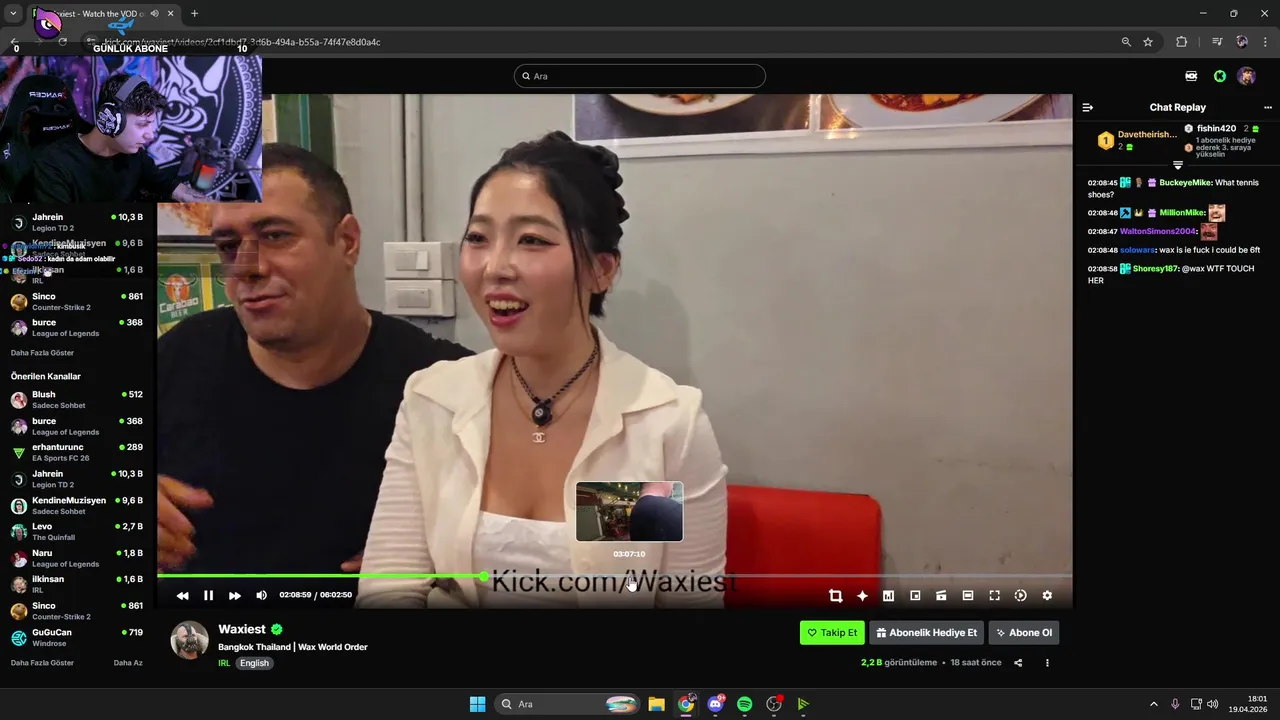
Task: Click the Shoresy187 username in chat
Action: coord(1155,269)
